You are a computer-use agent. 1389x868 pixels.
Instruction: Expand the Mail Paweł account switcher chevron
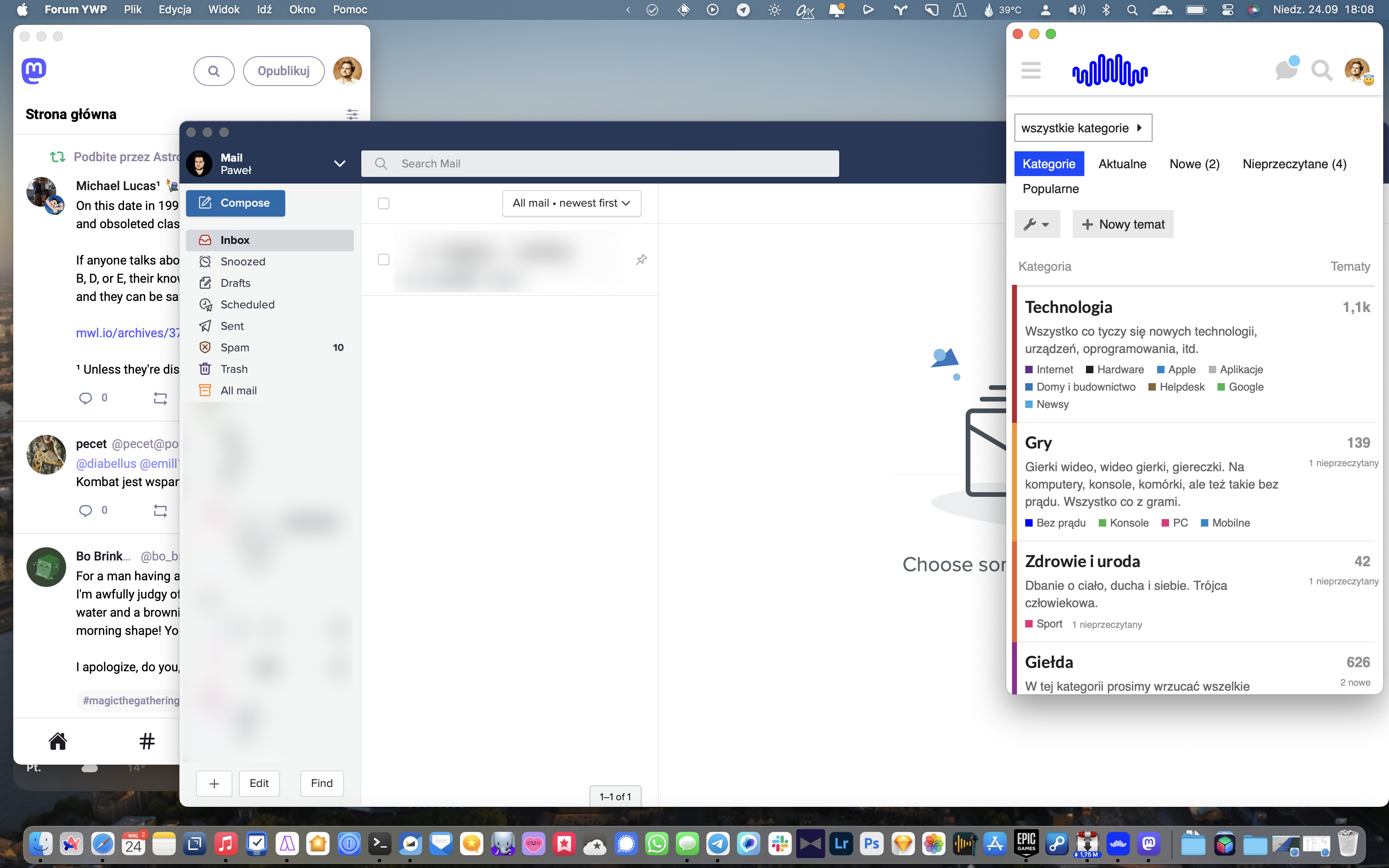[339, 164]
